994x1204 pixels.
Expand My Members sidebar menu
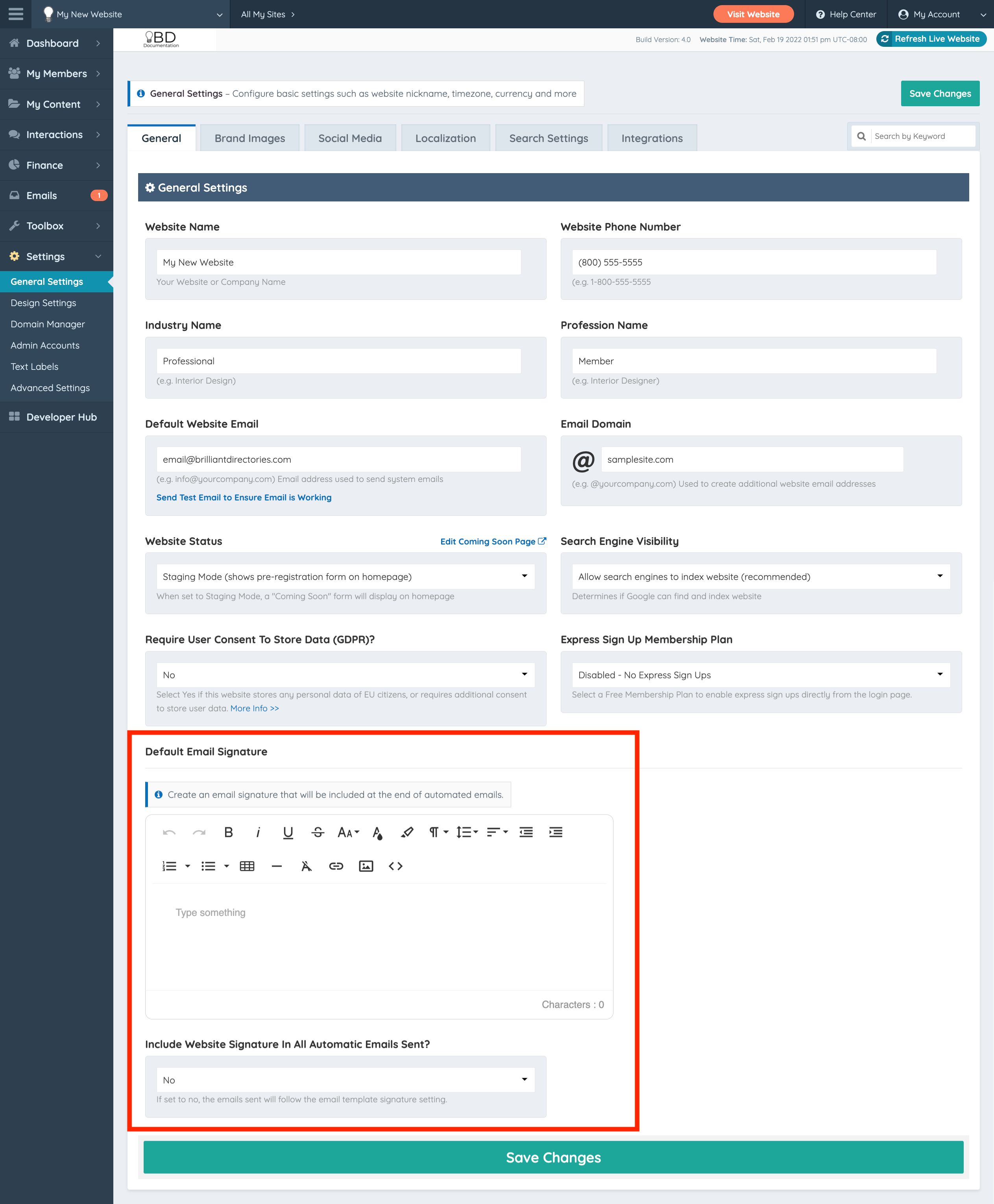56,73
